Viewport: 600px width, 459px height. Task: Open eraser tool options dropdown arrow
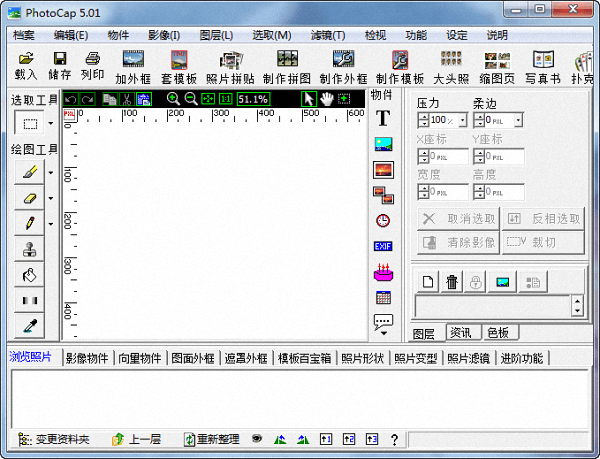tap(51, 198)
